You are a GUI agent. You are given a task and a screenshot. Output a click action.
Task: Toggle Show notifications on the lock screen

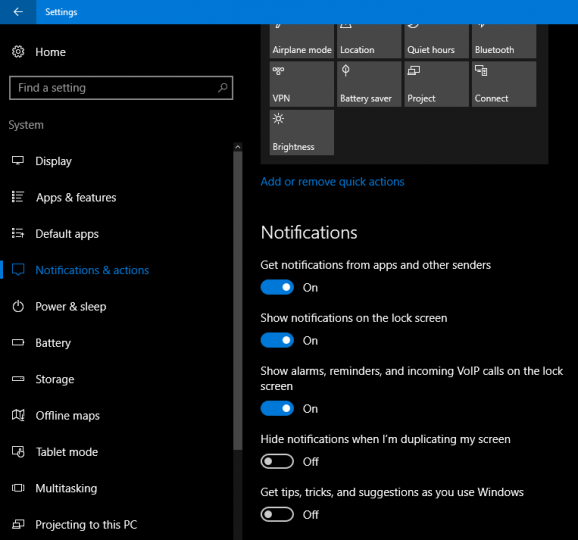[x=277, y=340]
